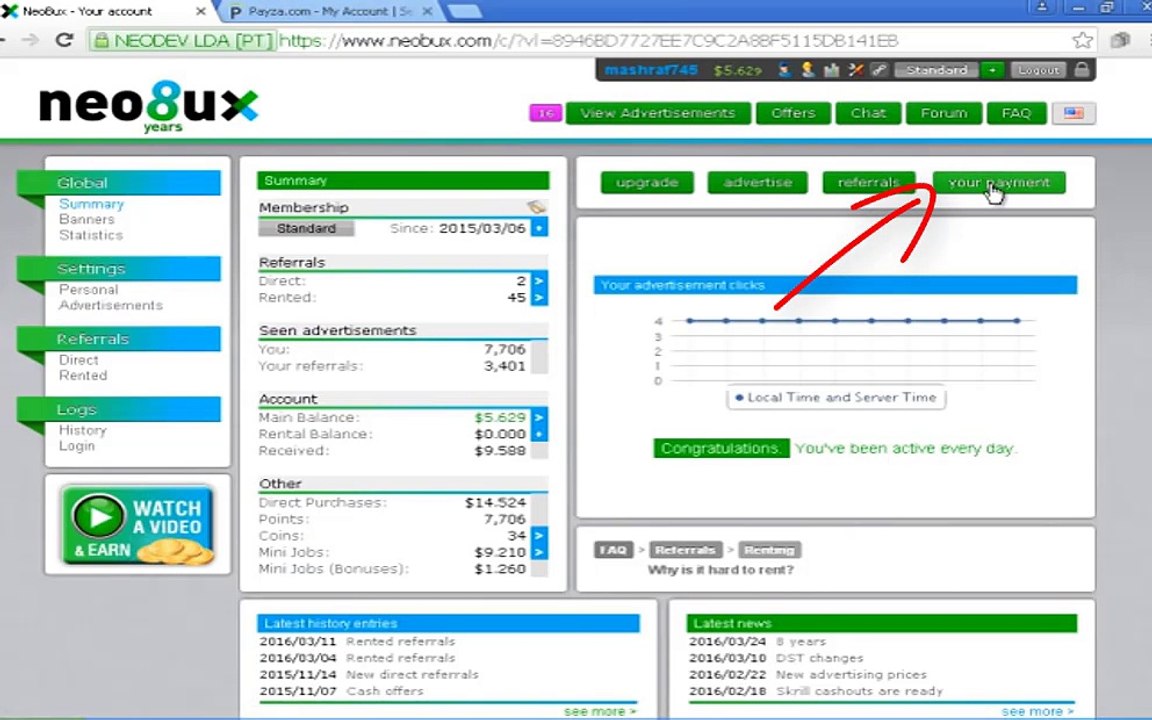Viewport: 1152px width, 720px height.
Task: Click the US flag language button
Action: click(x=1073, y=113)
